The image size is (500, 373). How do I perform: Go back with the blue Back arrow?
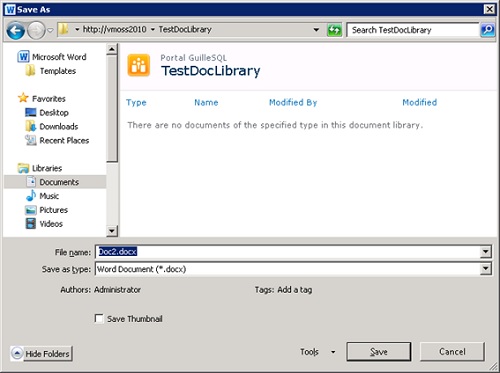(15, 30)
